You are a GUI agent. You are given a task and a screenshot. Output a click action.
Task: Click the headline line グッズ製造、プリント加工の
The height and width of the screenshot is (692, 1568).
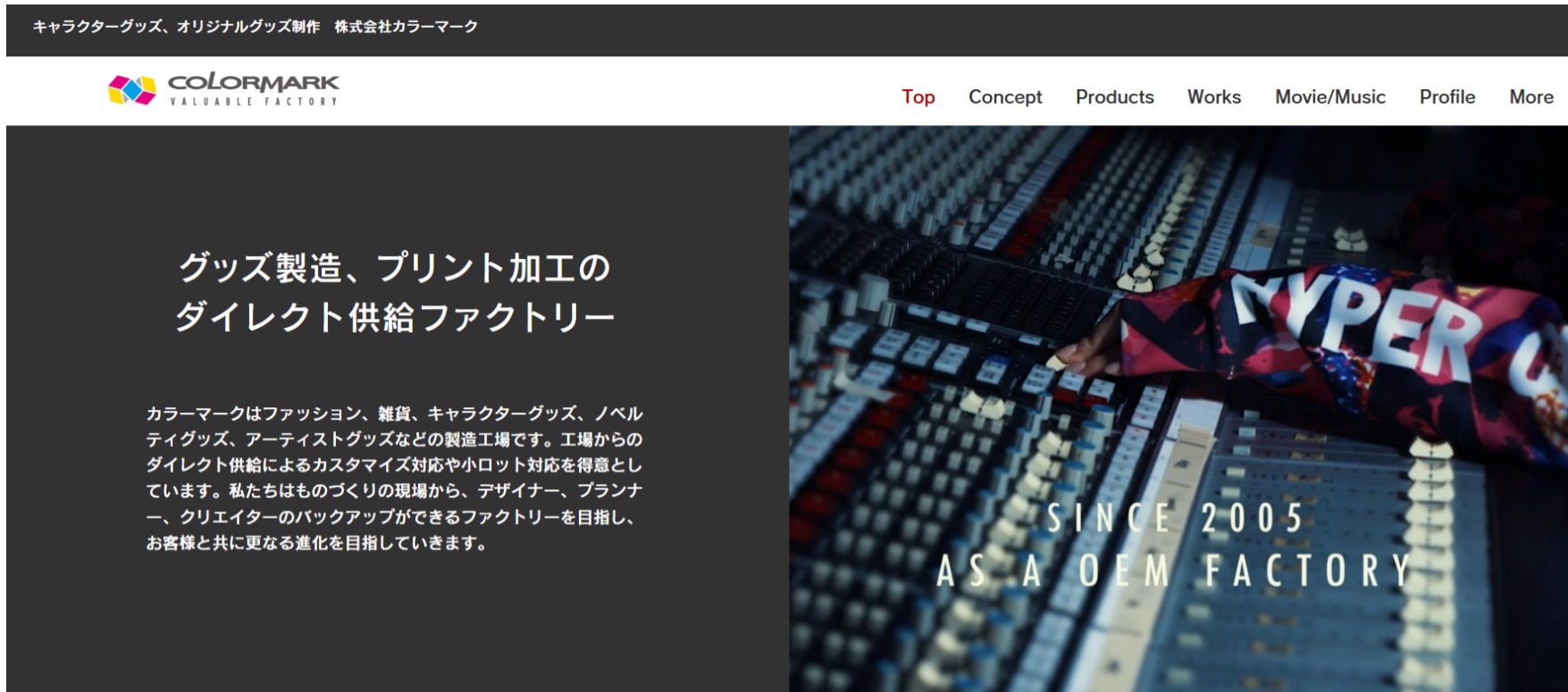394,268
